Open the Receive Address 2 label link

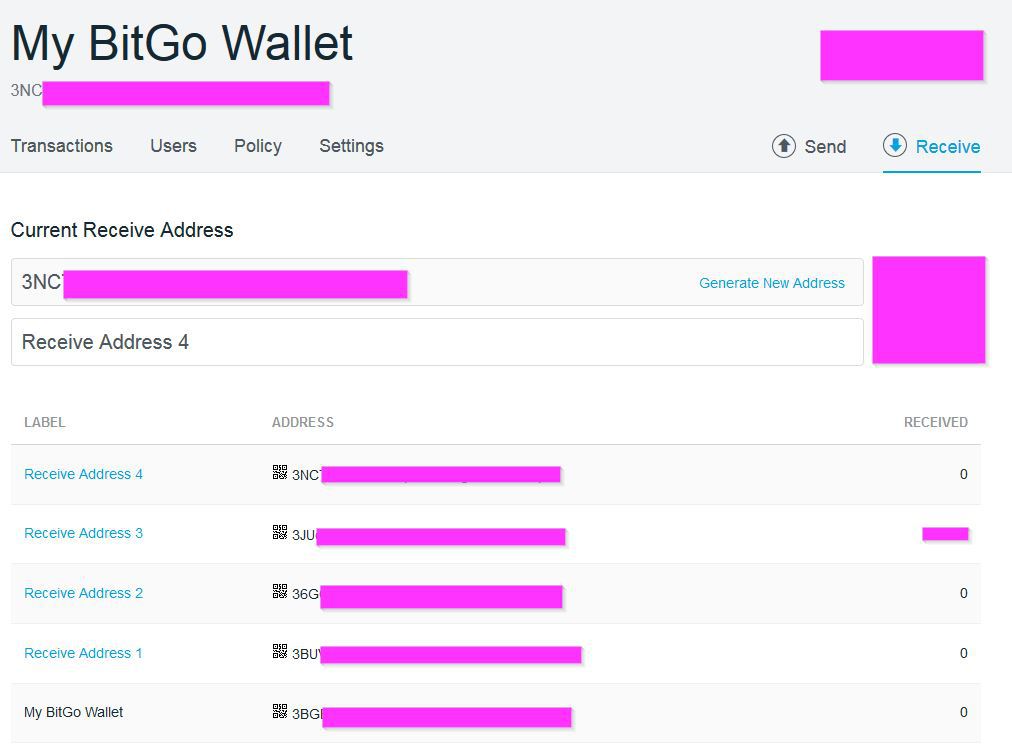(x=83, y=593)
